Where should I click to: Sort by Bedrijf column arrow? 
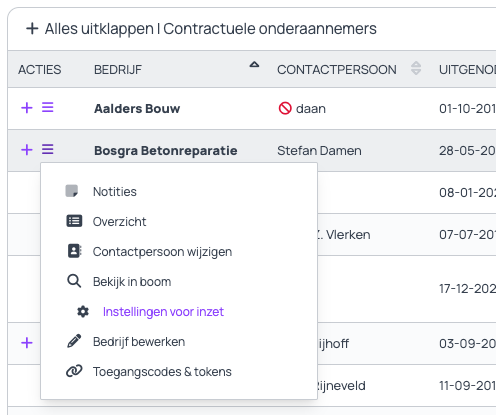254,65
